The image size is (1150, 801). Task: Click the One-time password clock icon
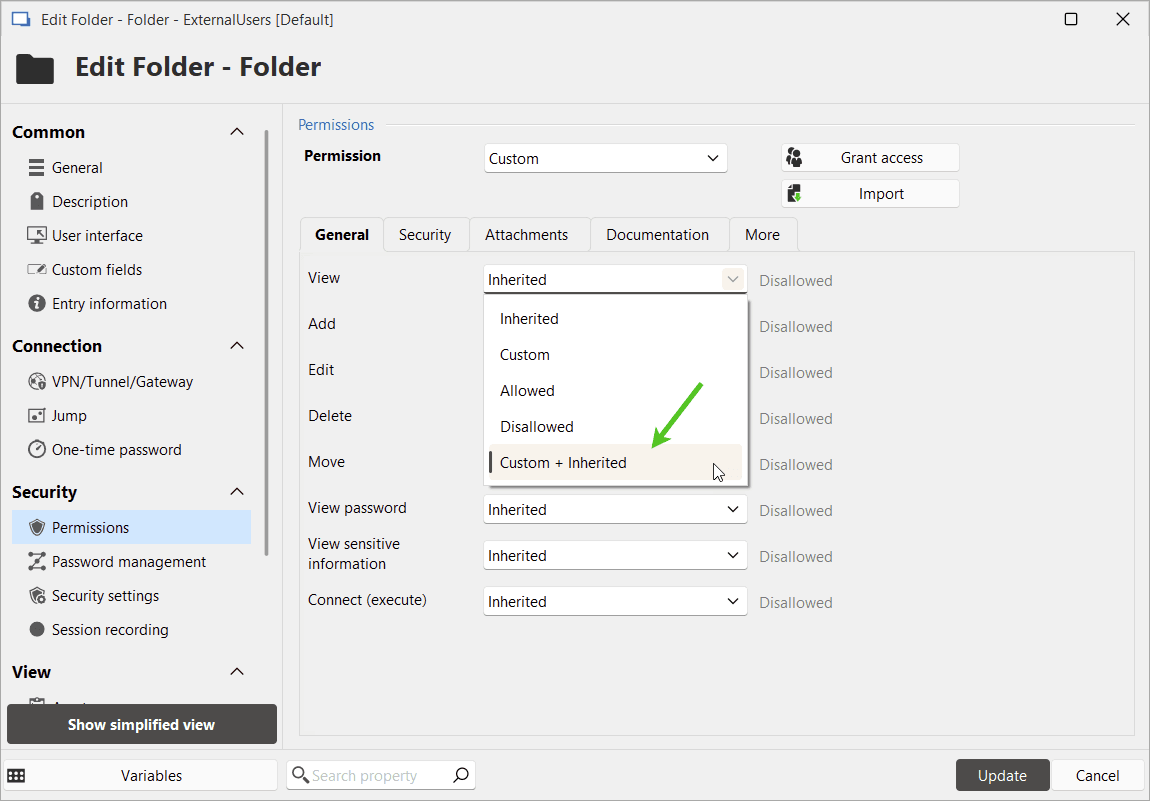(x=37, y=449)
